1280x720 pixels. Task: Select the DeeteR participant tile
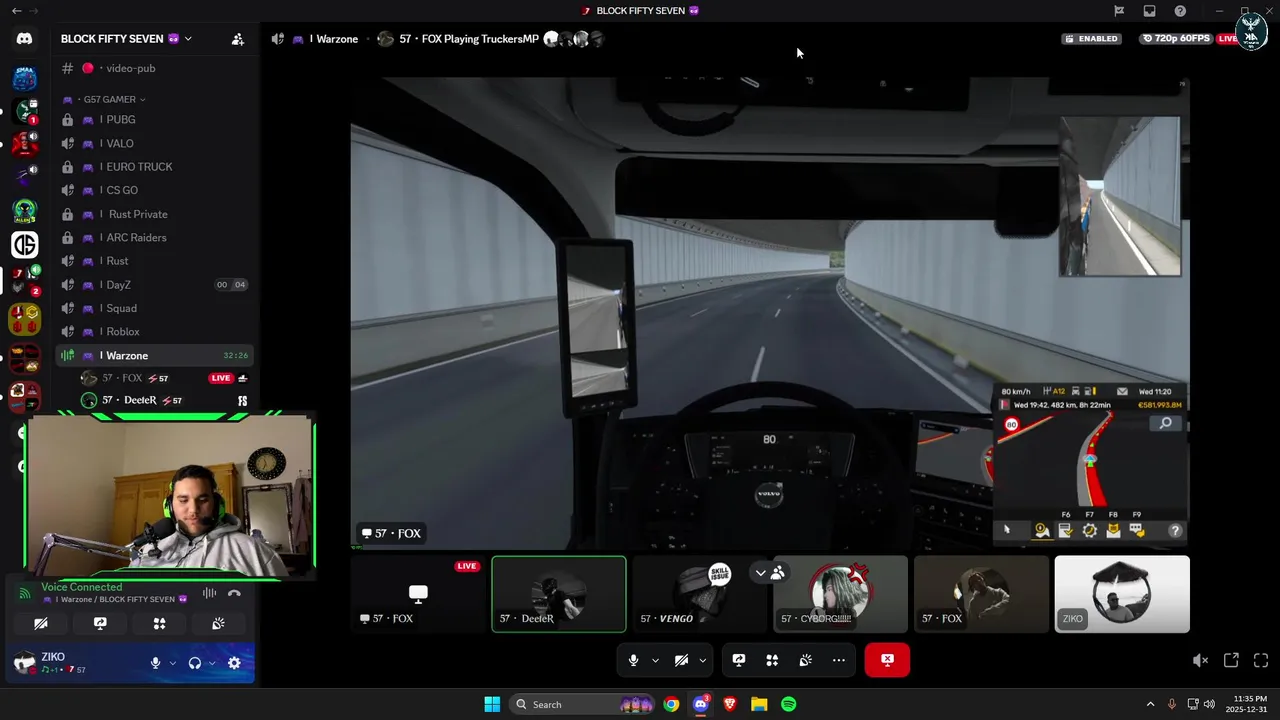[559, 594]
